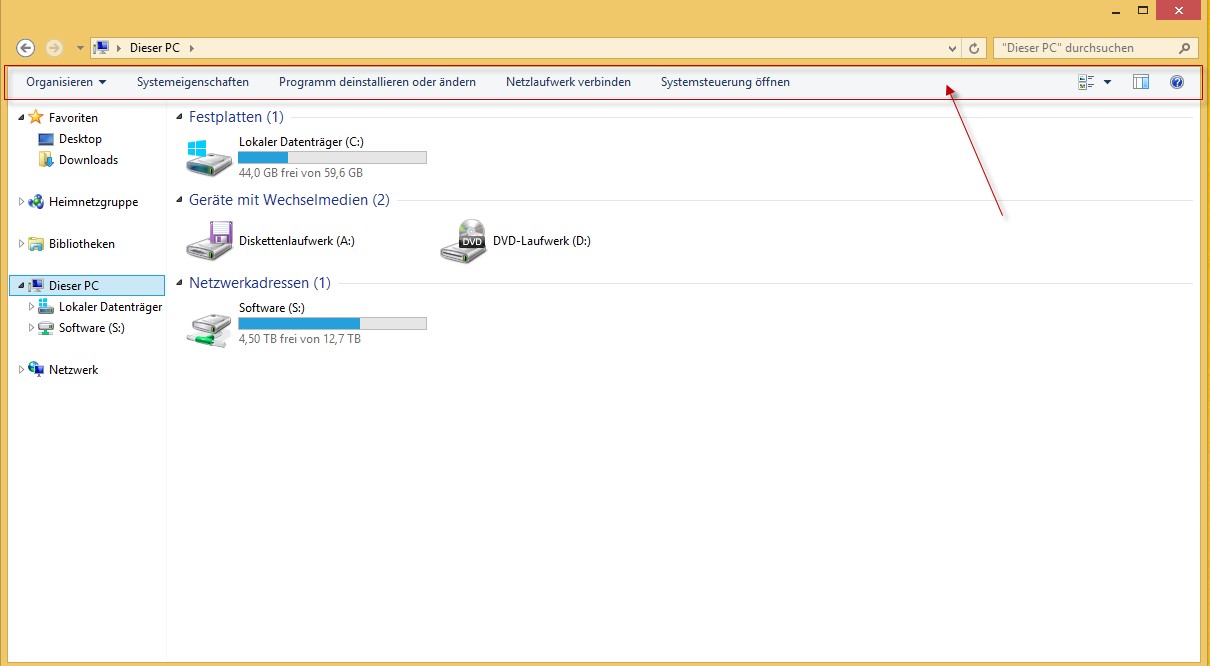Click the search magnifier icon

point(1186,48)
